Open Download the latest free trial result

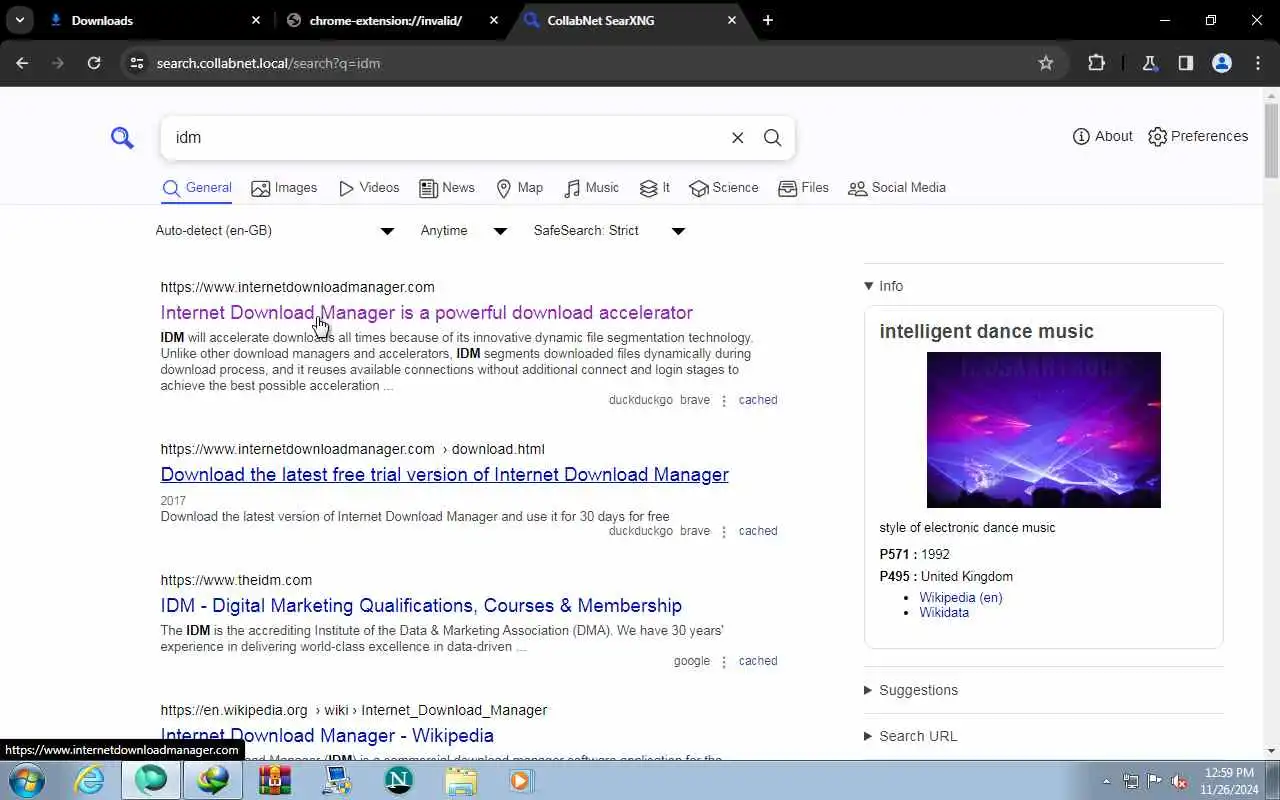pos(444,475)
